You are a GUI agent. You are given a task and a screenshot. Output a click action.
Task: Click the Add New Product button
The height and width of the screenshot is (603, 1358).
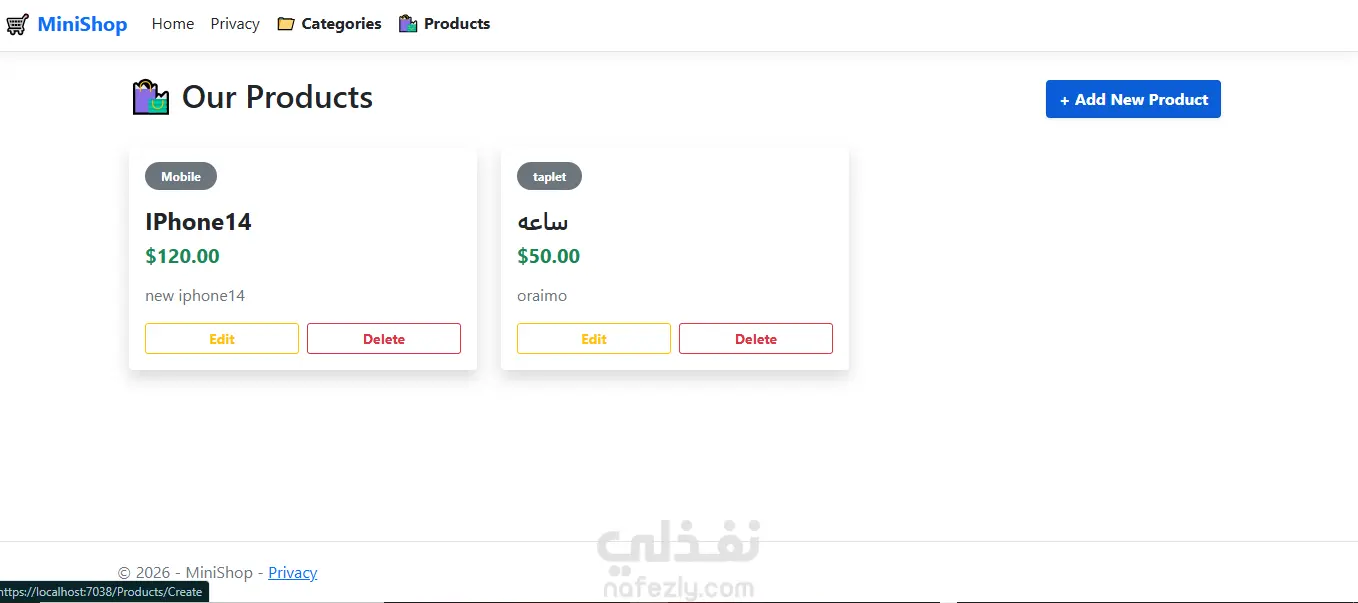1133,99
